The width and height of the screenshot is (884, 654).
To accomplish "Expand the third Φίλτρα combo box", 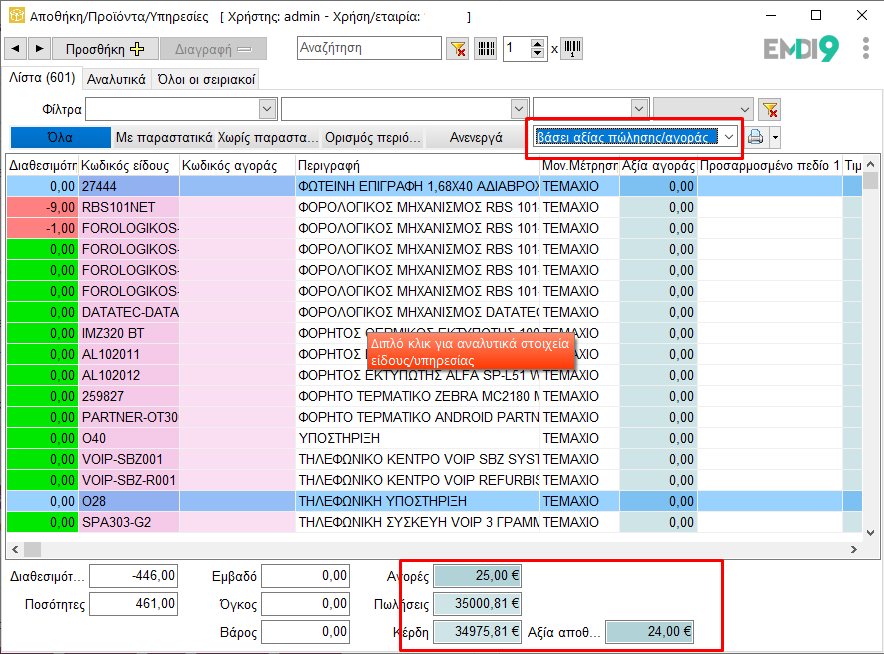I will tap(639, 109).
